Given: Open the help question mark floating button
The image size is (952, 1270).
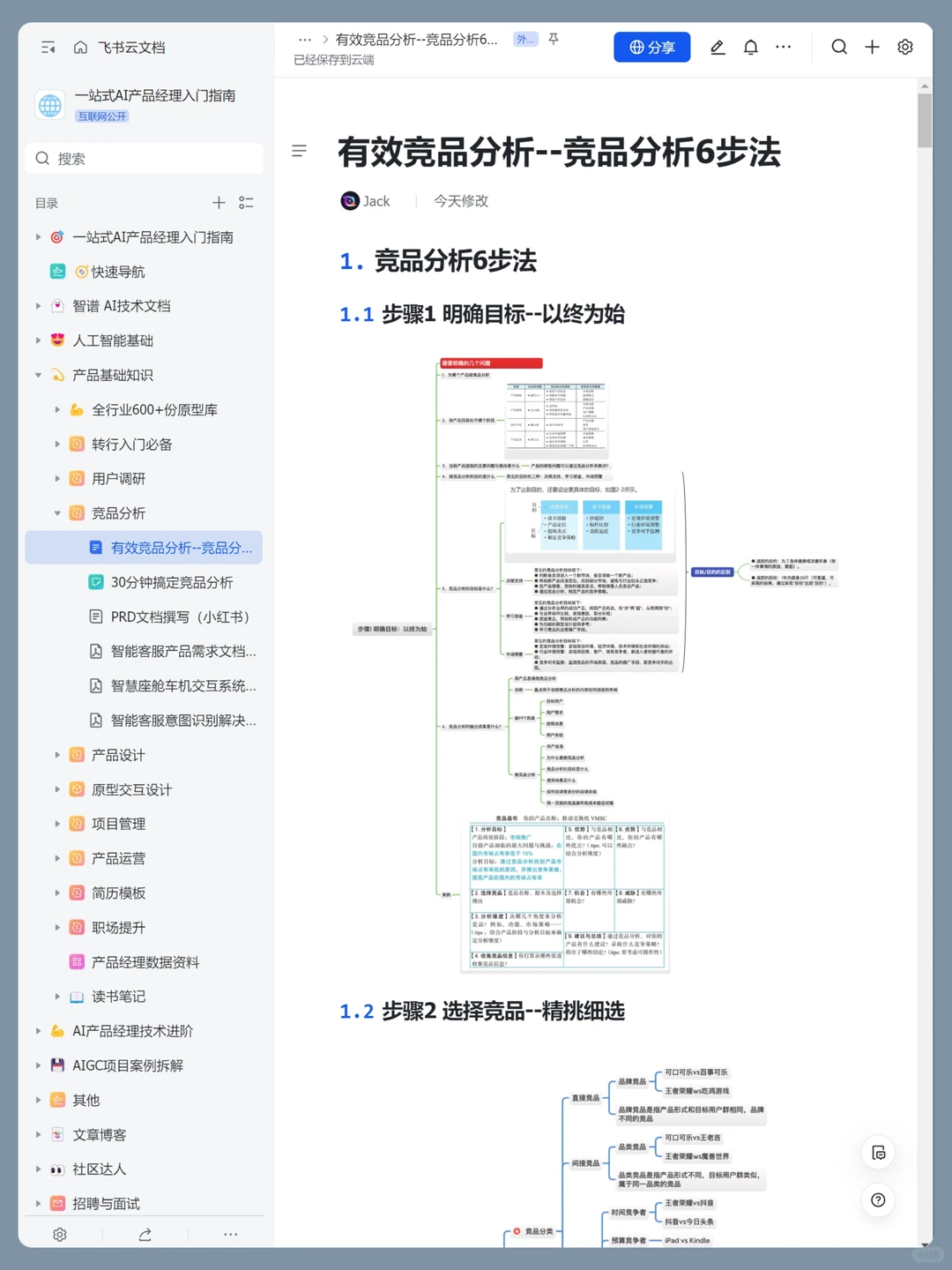Looking at the screenshot, I should [878, 1200].
